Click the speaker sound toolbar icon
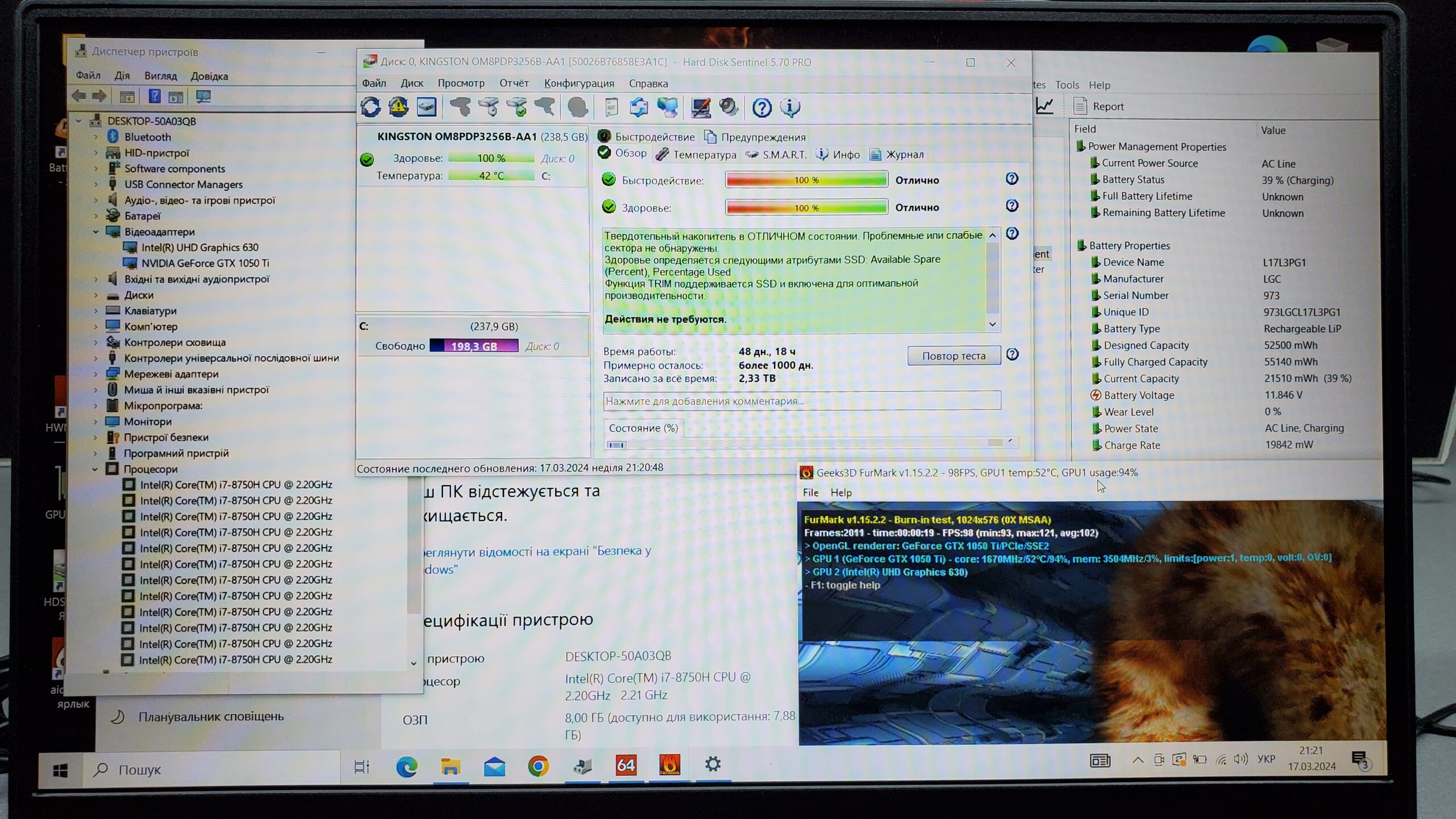 (x=729, y=107)
